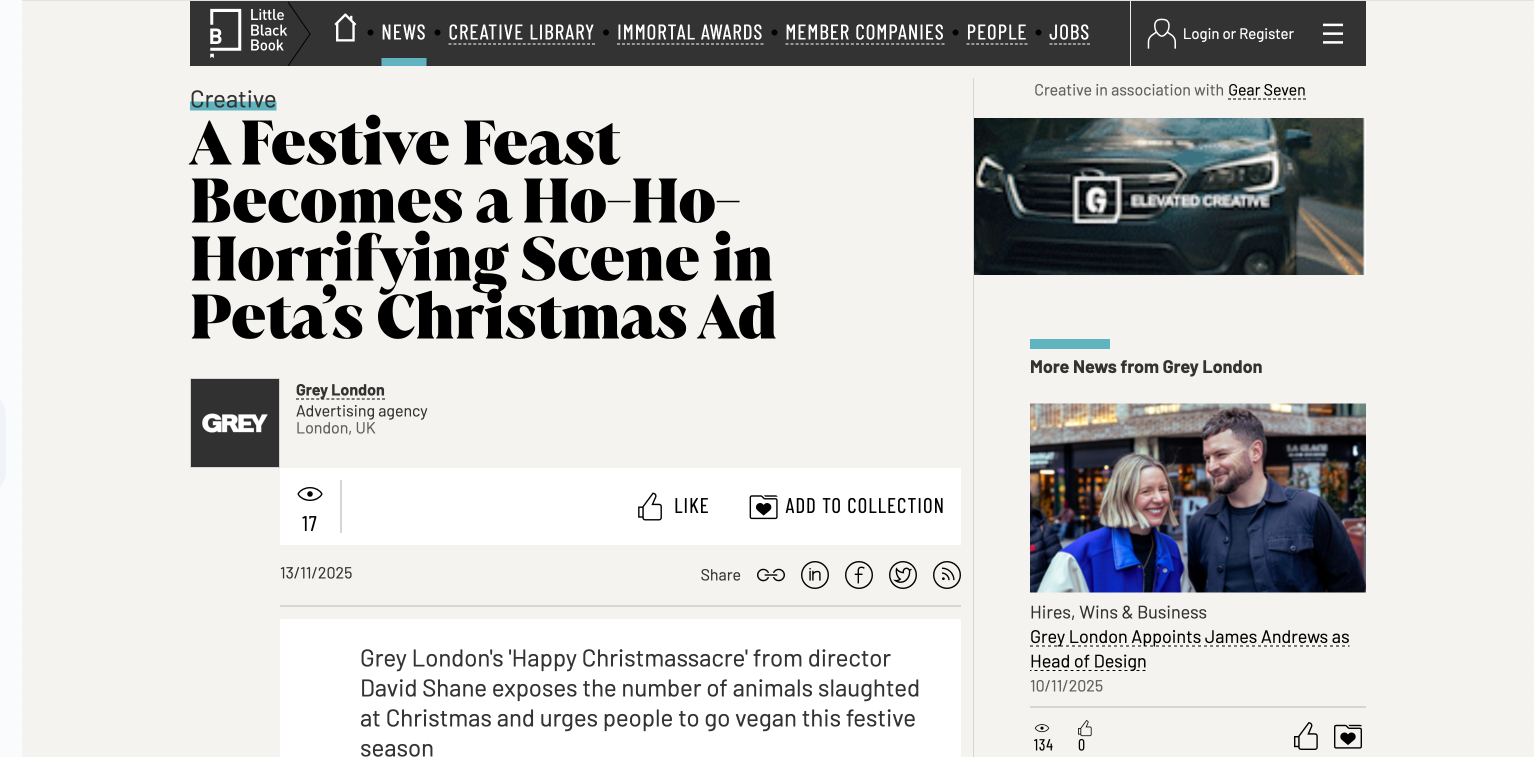Switch to the NEWS section
The width and height of the screenshot is (1534, 757).
coord(403,32)
